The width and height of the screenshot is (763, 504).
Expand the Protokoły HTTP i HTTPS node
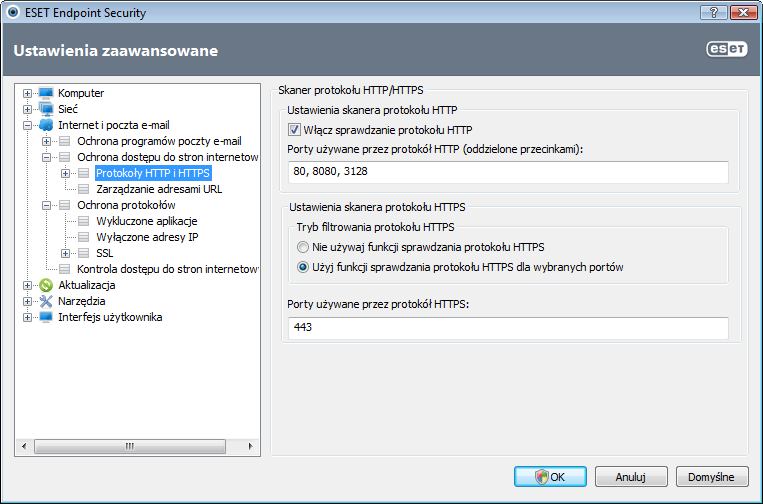click(65, 173)
